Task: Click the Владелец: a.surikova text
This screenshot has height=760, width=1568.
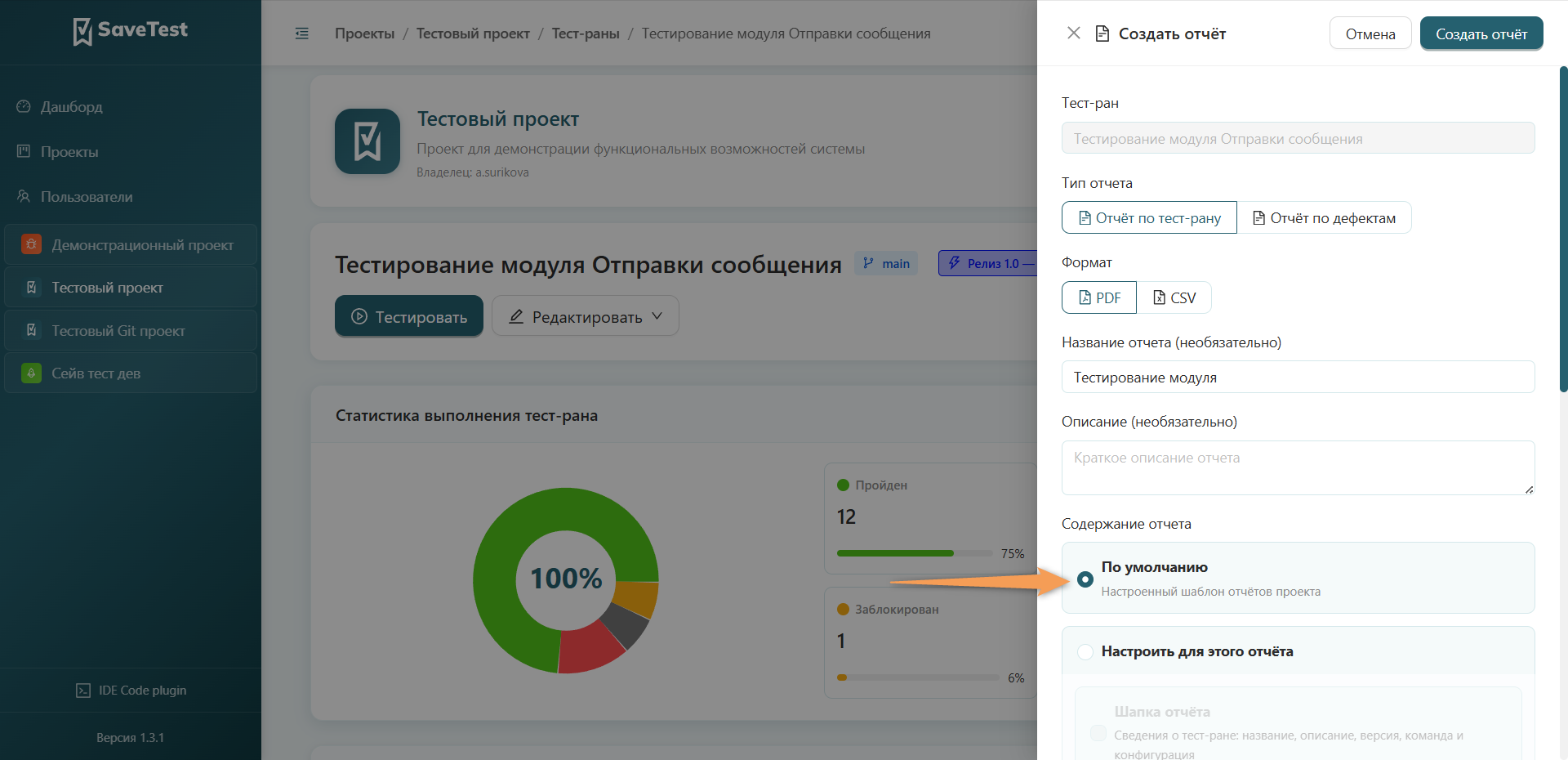Action: point(473,172)
